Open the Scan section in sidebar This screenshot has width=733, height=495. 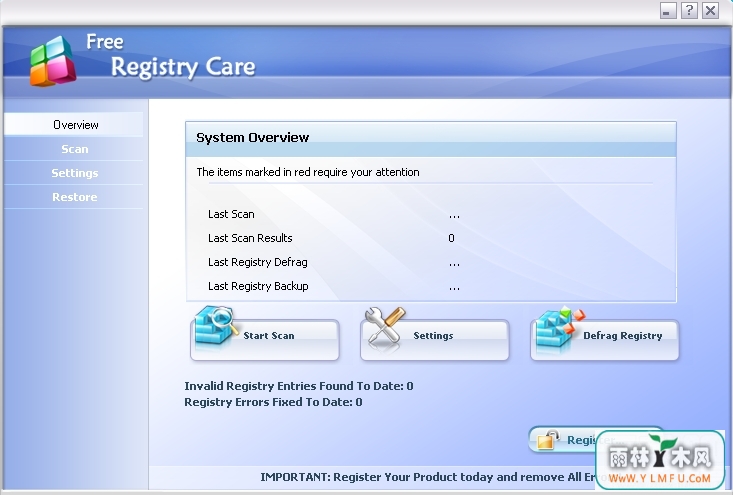click(x=74, y=149)
